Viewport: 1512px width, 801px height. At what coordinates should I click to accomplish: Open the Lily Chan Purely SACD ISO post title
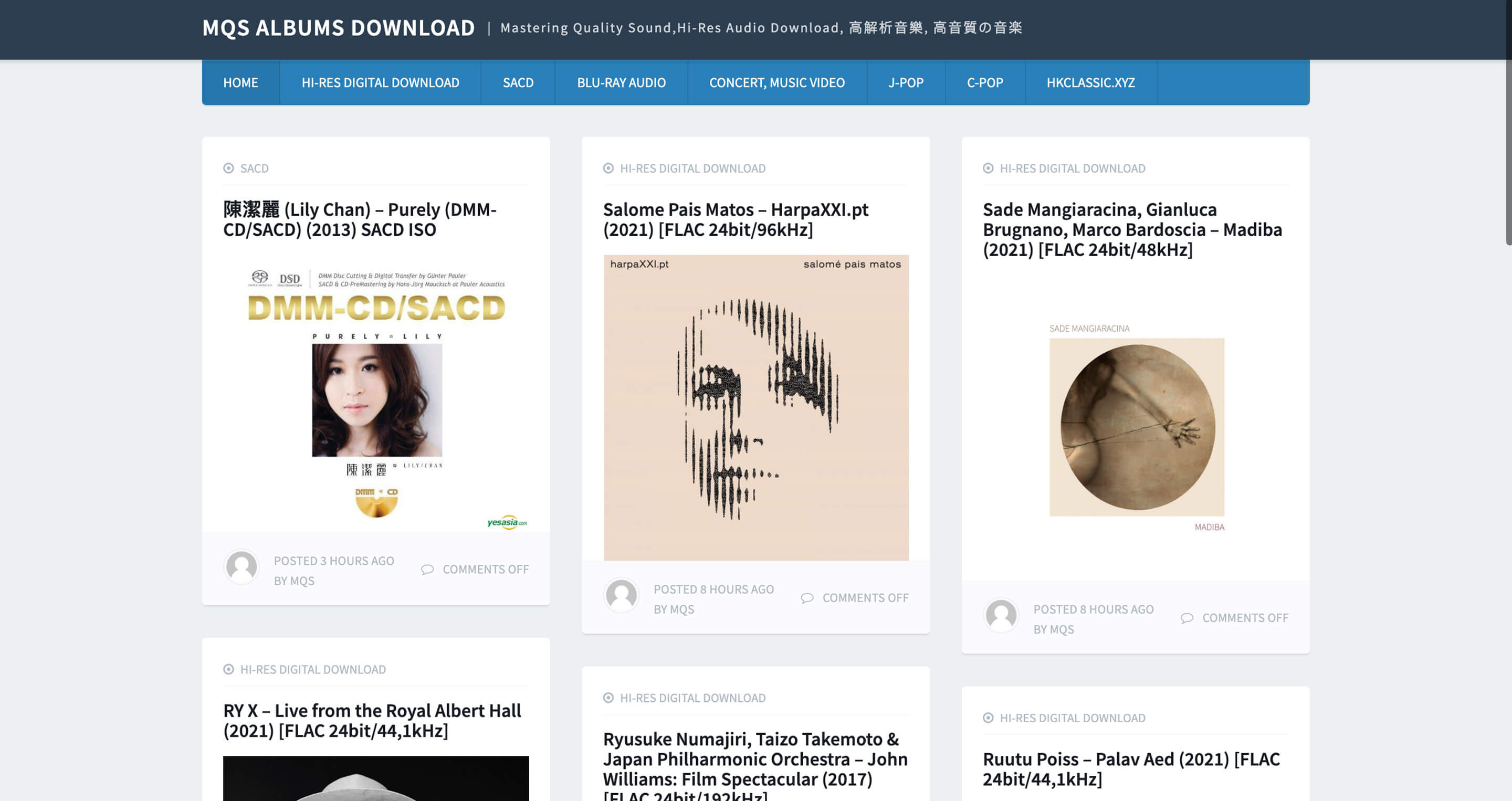point(360,219)
